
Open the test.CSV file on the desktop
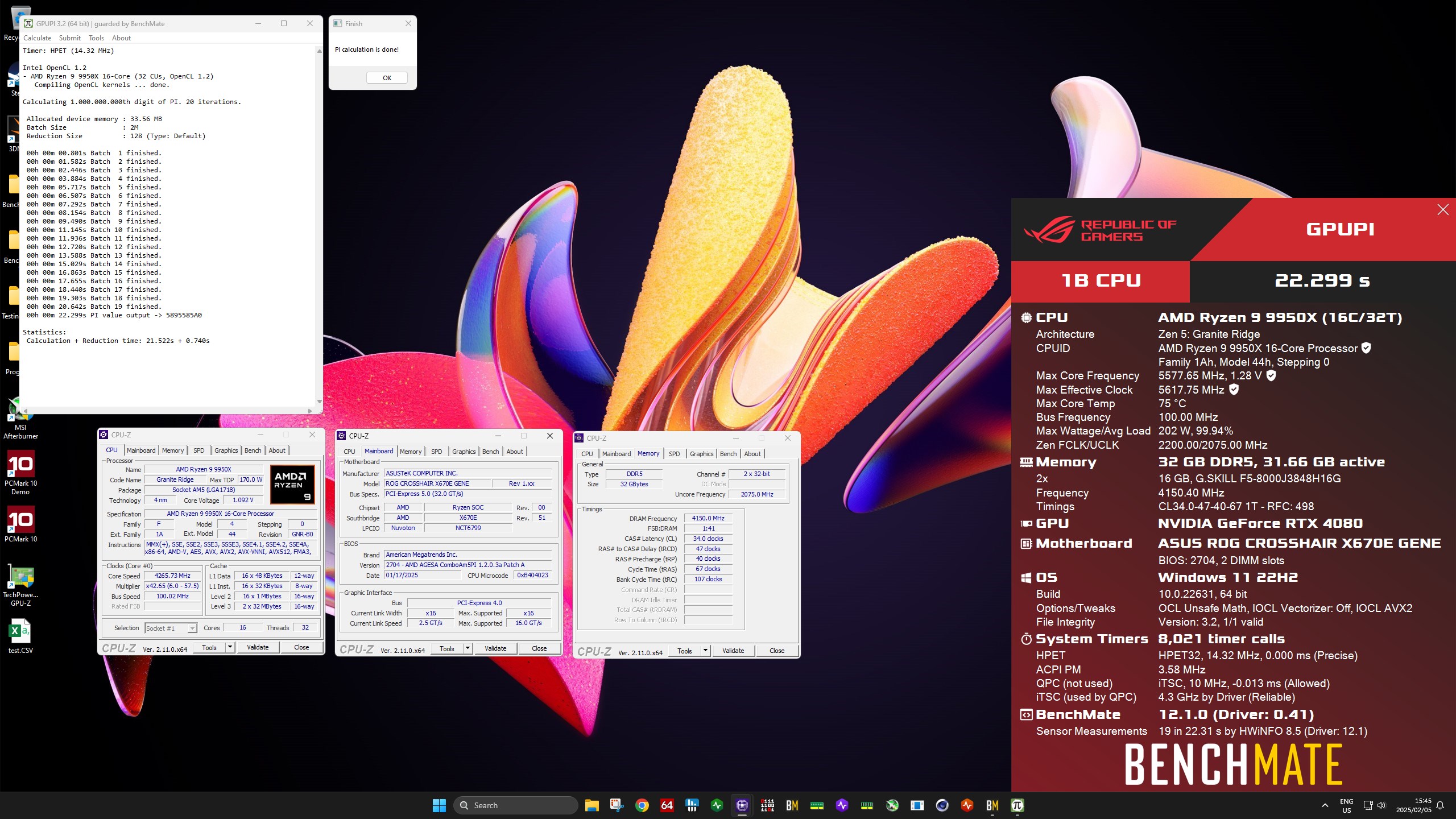click(x=20, y=637)
